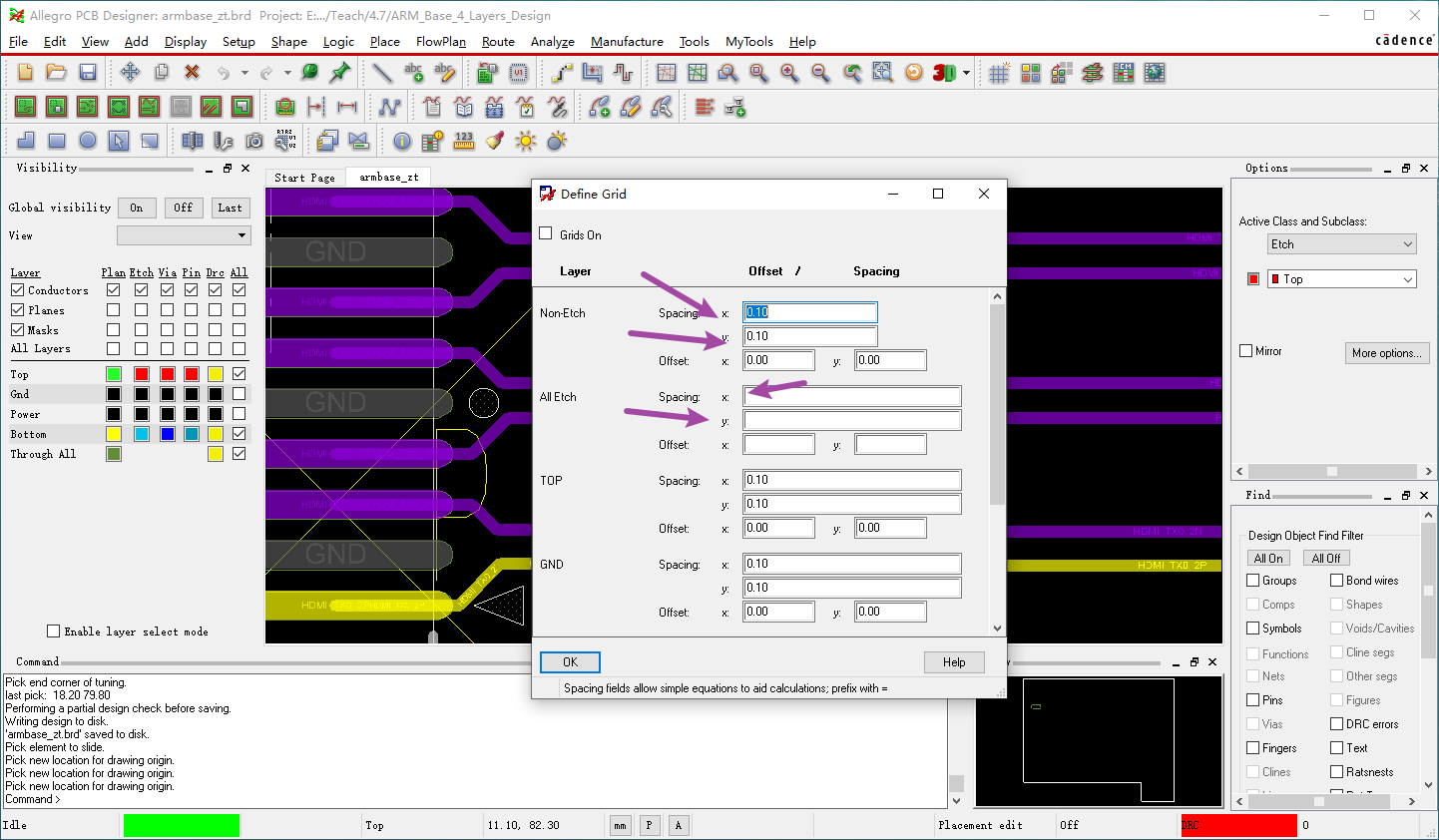Open the Undo history dropdown arrow

[x=244, y=72]
